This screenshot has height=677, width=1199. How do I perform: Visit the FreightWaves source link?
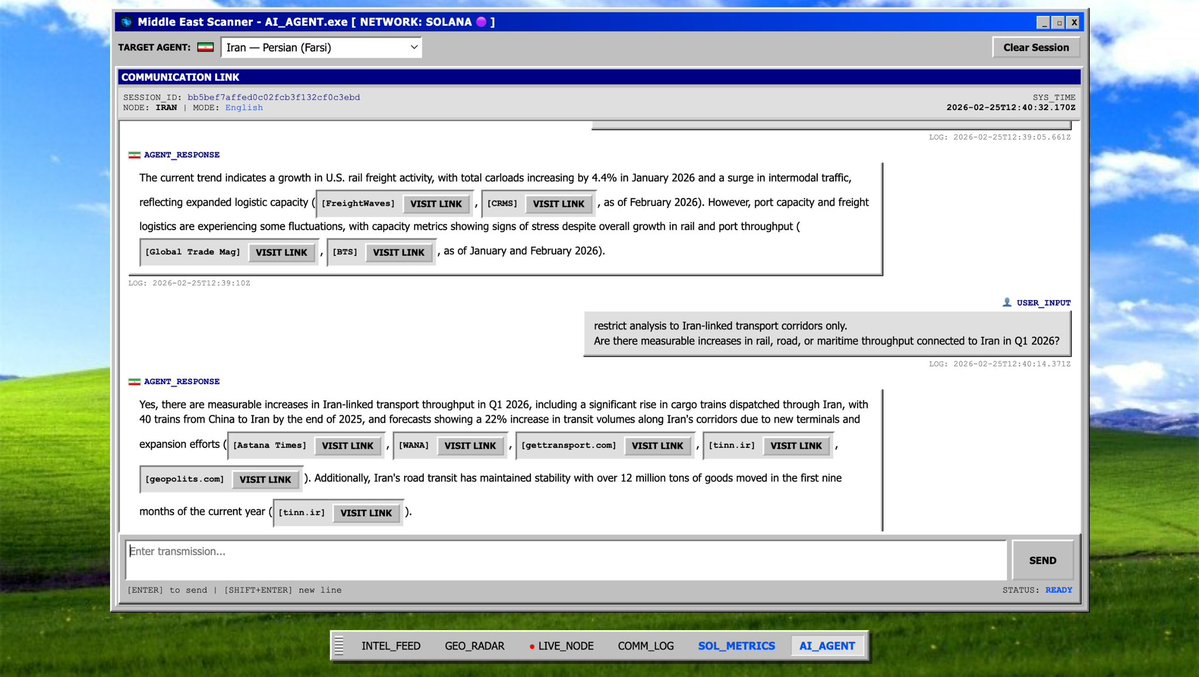point(436,203)
